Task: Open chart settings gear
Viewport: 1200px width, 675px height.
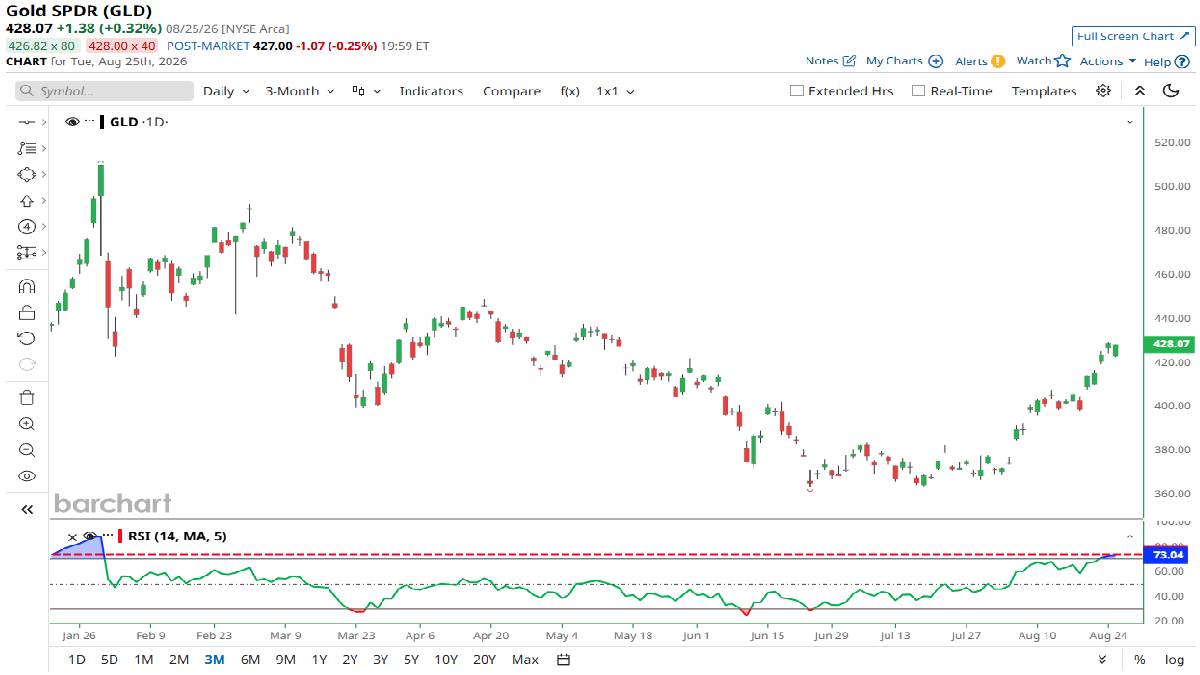Action: click(x=1103, y=91)
